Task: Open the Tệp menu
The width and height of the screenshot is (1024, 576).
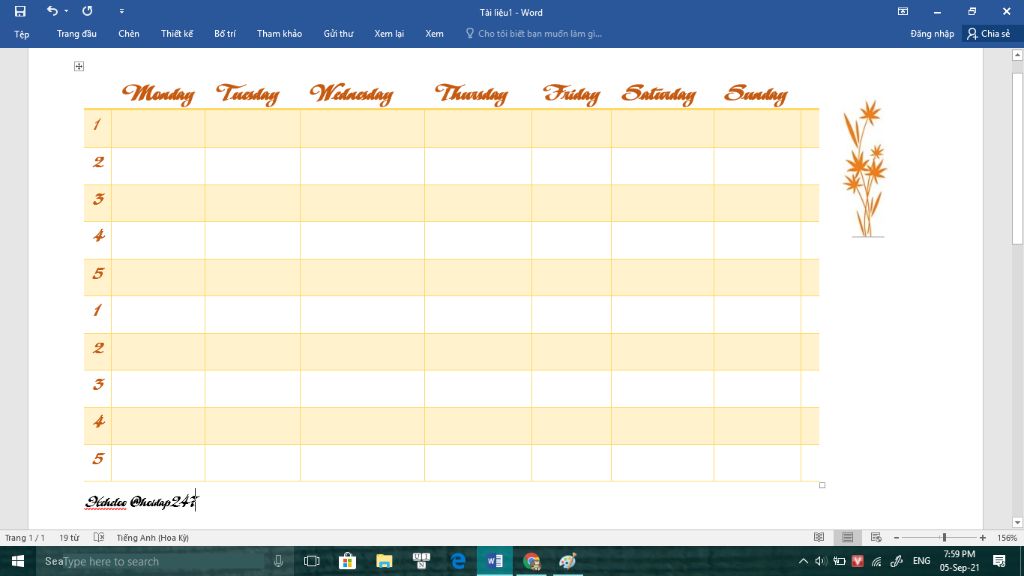Action: point(22,34)
